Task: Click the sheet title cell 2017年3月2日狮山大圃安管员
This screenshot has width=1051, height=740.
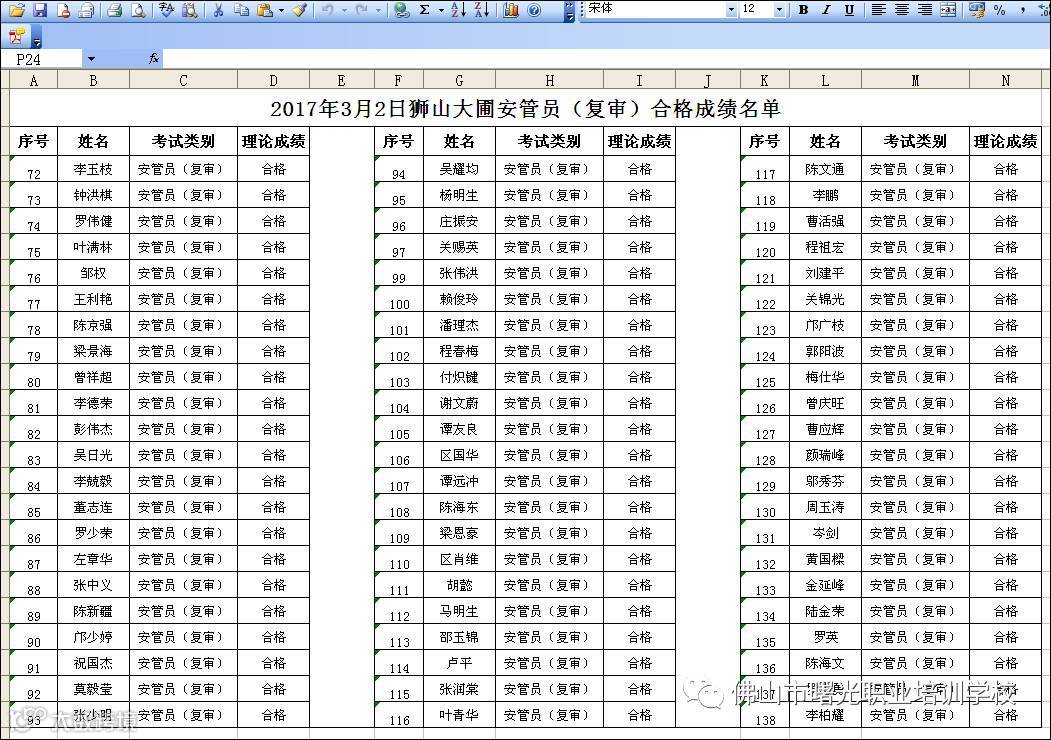Action: point(526,108)
